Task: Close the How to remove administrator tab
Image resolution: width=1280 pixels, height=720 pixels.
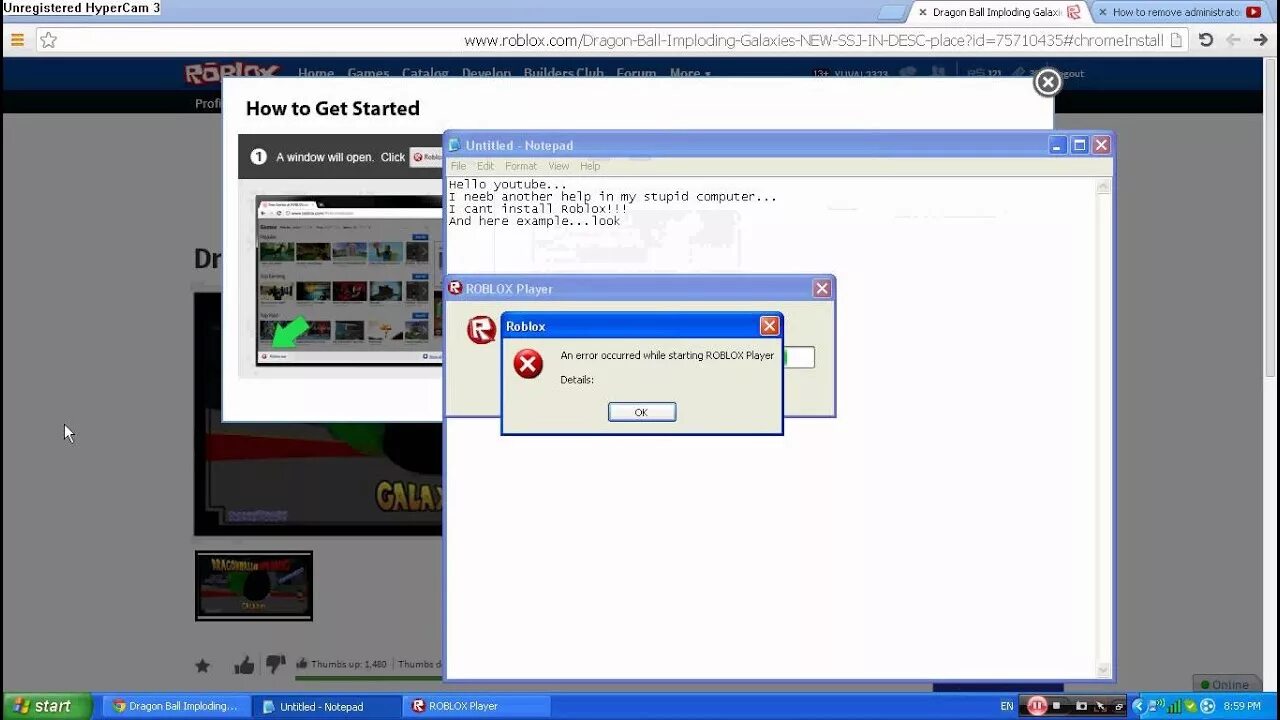Action: [1102, 12]
